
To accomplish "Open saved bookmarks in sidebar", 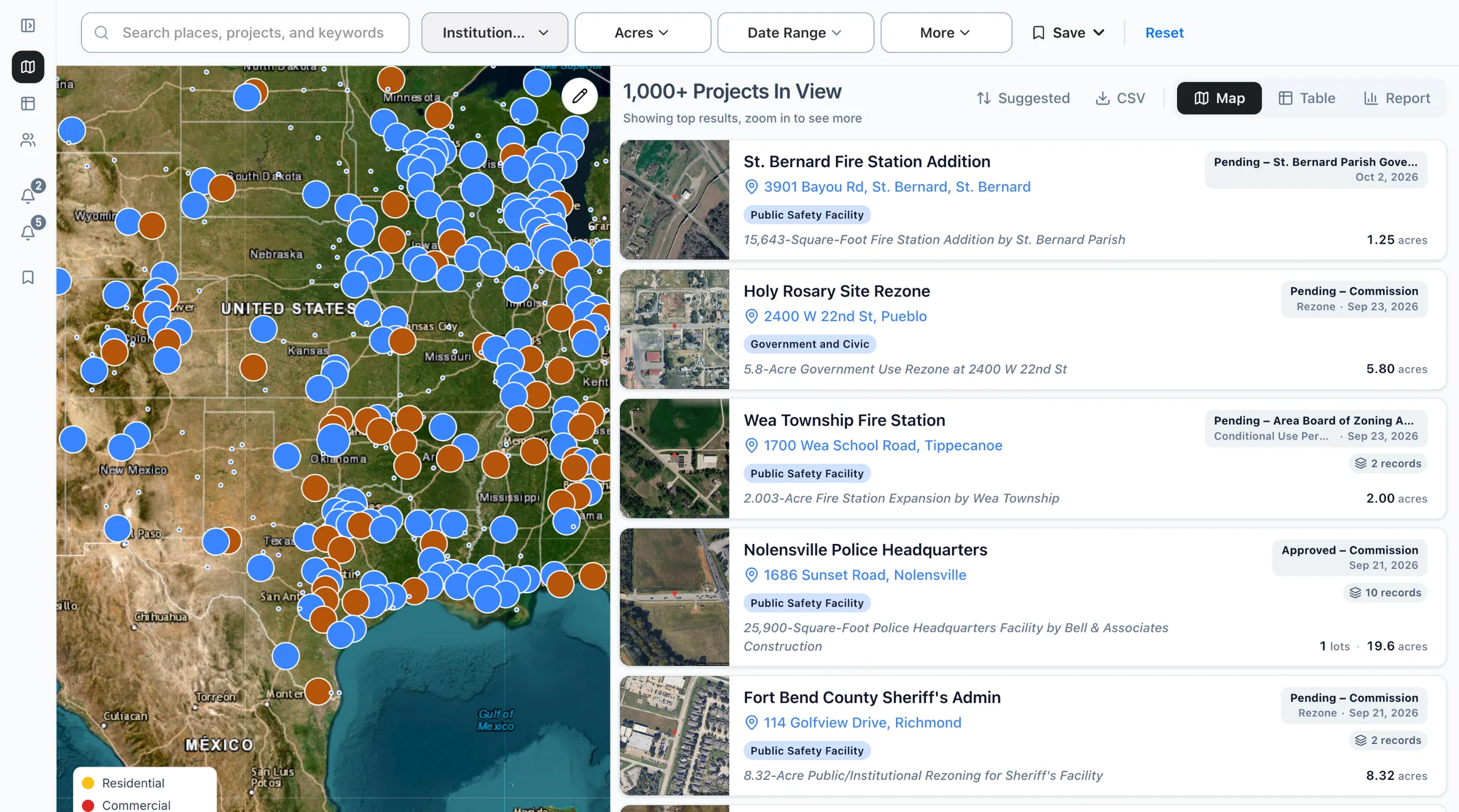I will 28,278.
